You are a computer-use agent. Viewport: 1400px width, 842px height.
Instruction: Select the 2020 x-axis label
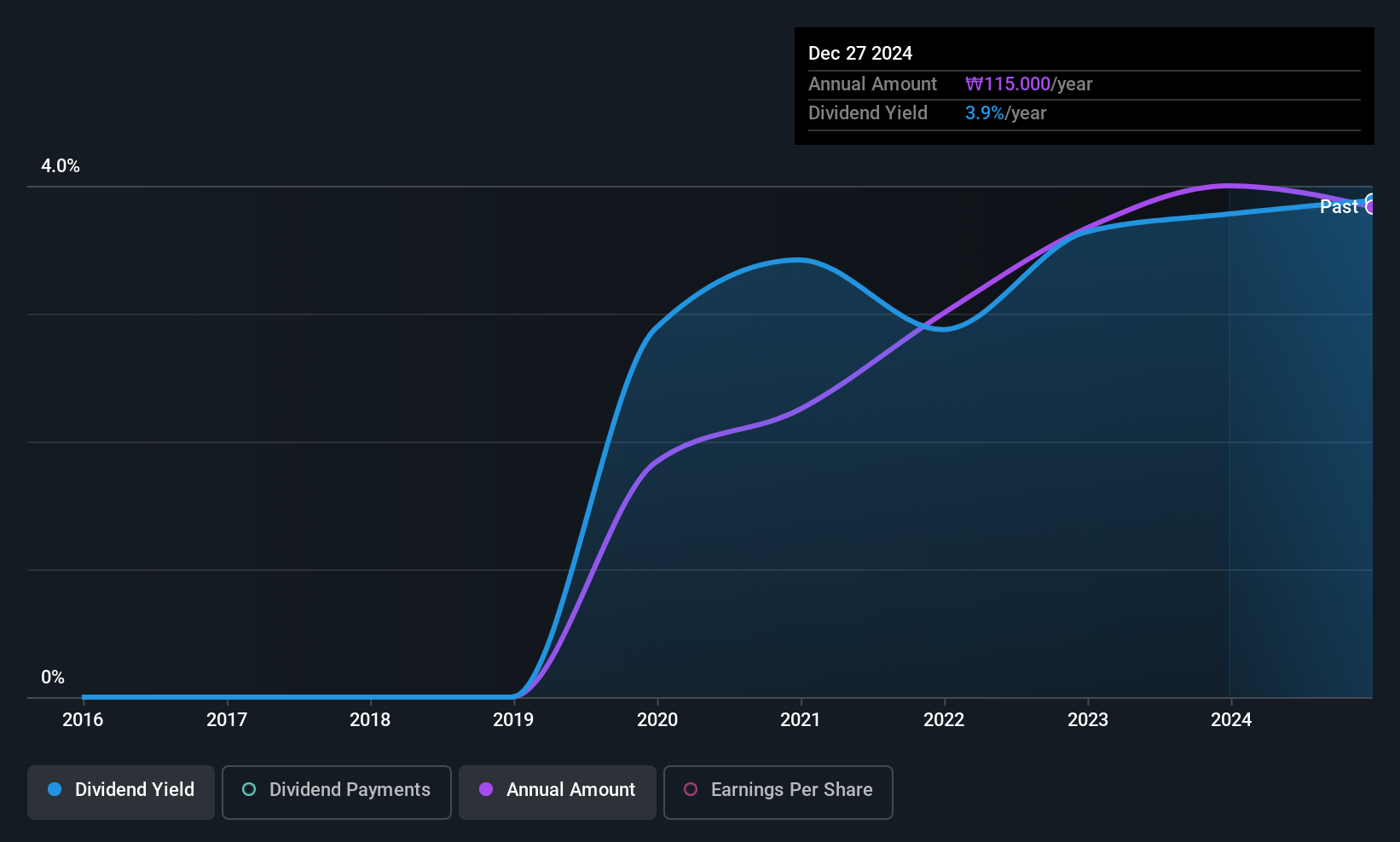(x=657, y=719)
